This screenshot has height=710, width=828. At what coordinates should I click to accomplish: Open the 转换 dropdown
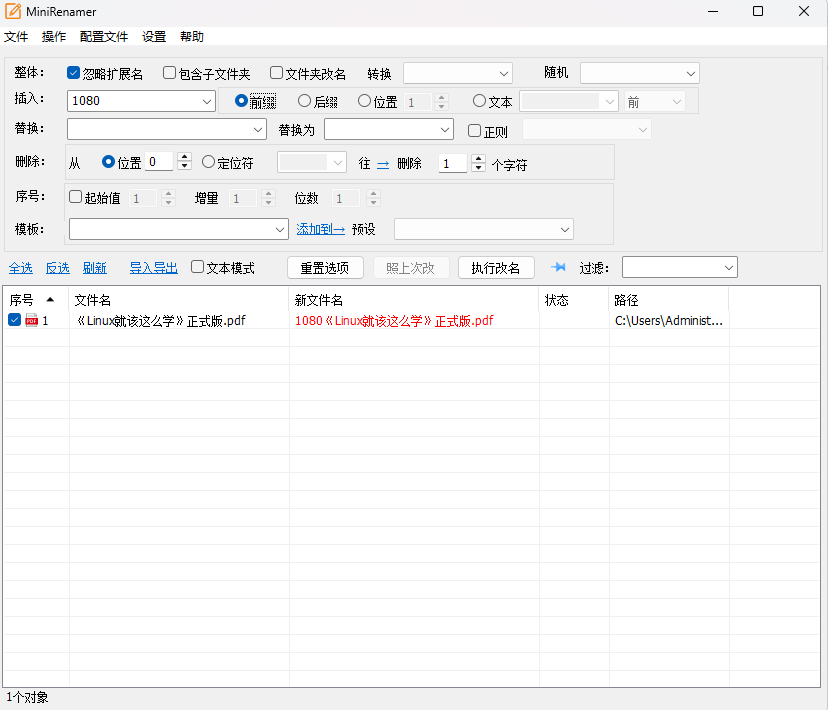[x=457, y=72]
